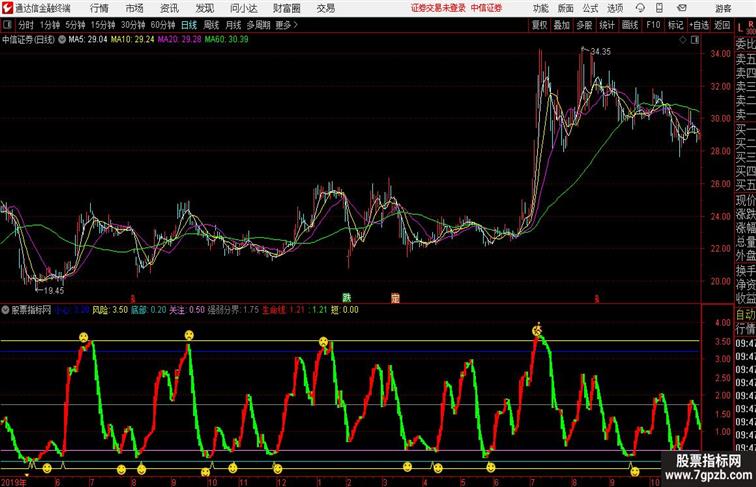Open the 资讯 menu
The height and width of the screenshot is (487, 756).
pos(169,8)
